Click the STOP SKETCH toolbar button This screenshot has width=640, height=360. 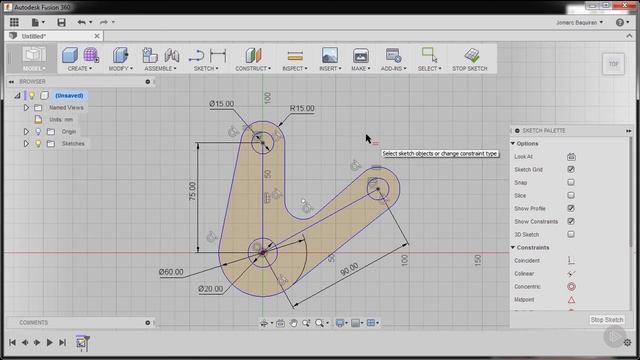pyautogui.click(x=470, y=60)
